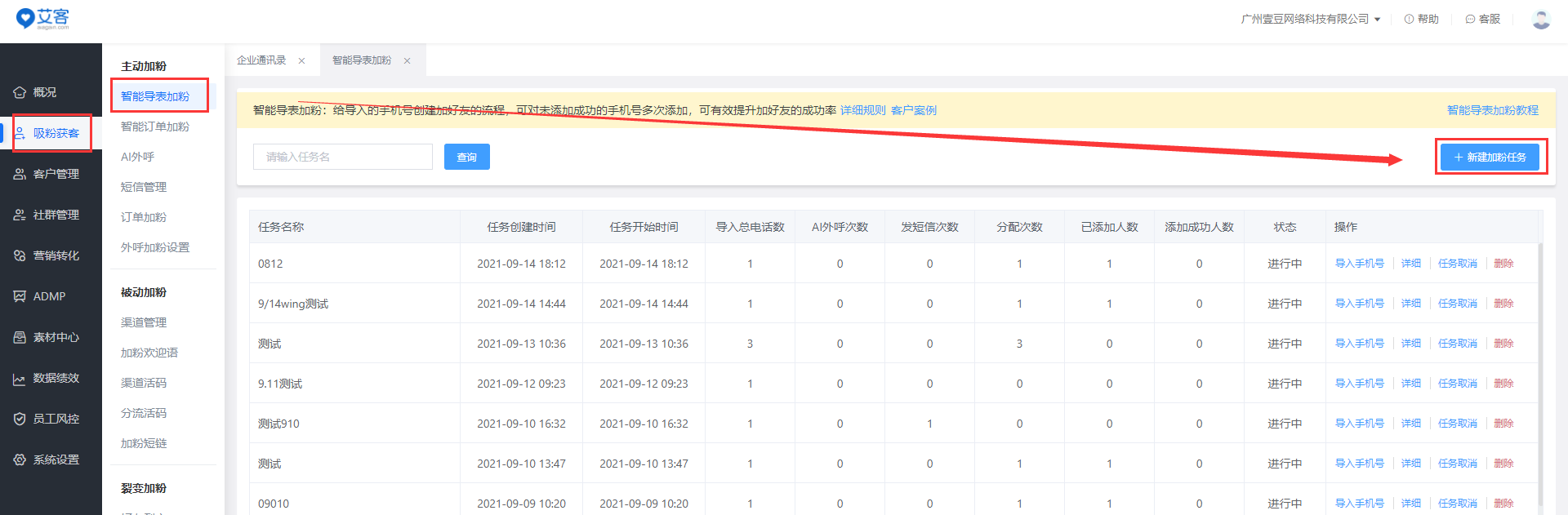
Task: Open 社群管理 sidebar icon
Action: pos(20,215)
